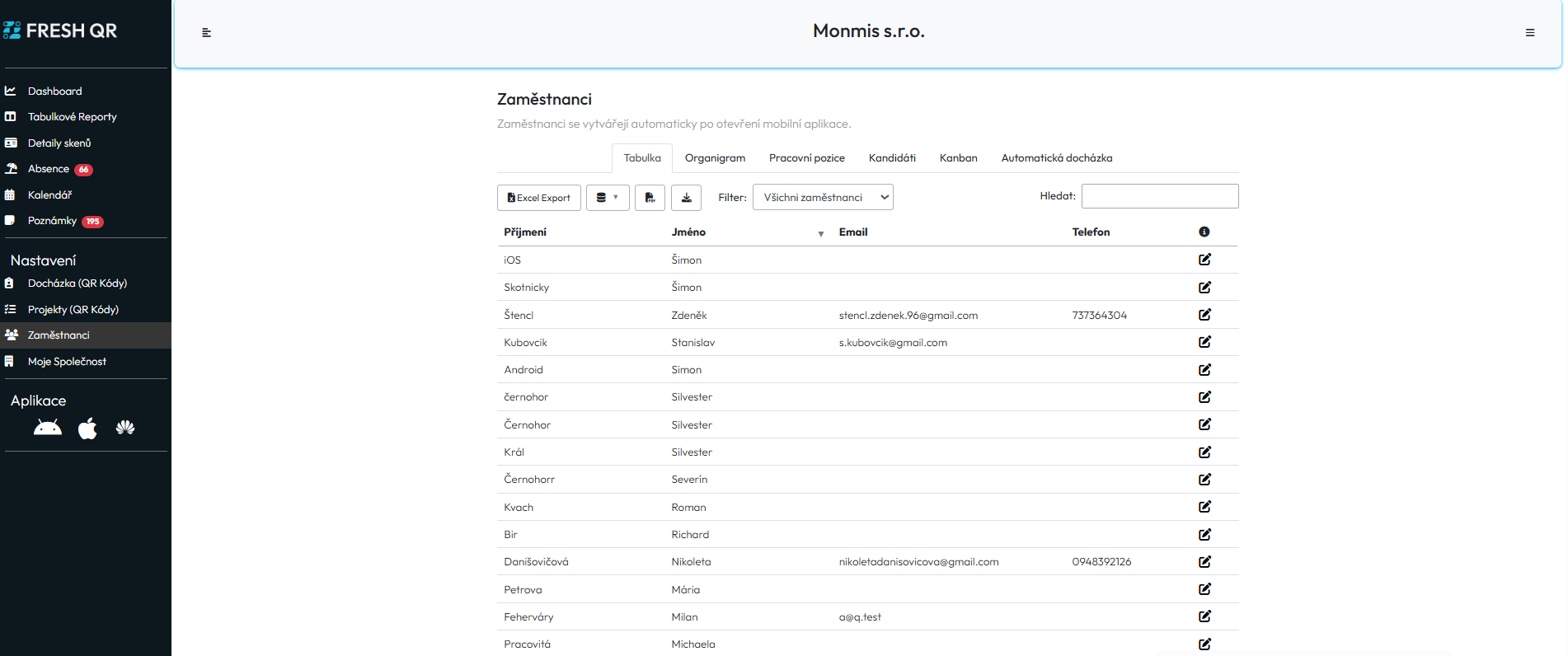Screen dimensions: 1568x656
Task: Focus the Hledat search field
Action: (1159, 196)
